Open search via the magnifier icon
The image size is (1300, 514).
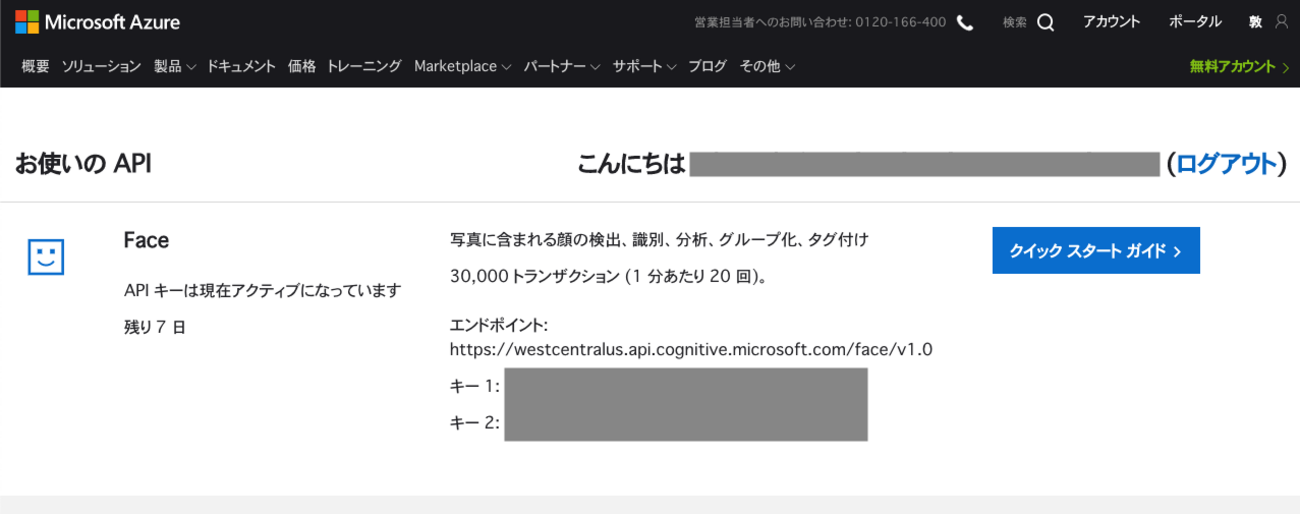click(x=1045, y=22)
